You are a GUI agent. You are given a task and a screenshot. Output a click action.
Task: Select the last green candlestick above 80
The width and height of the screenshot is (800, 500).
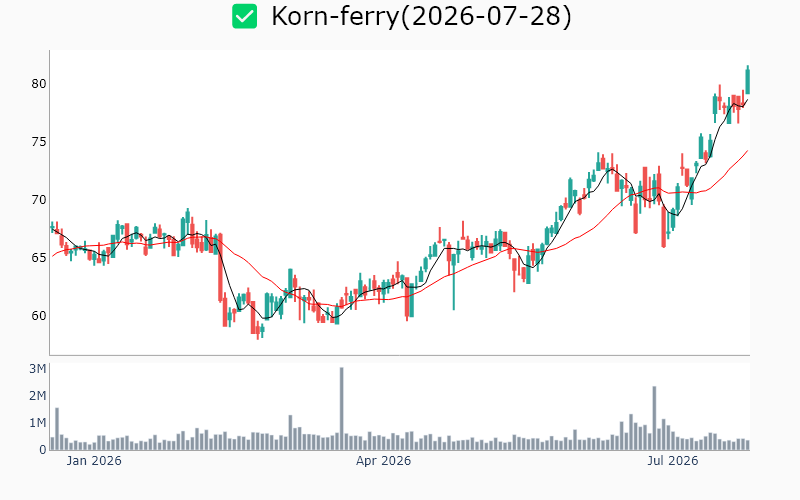[x=748, y=81]
